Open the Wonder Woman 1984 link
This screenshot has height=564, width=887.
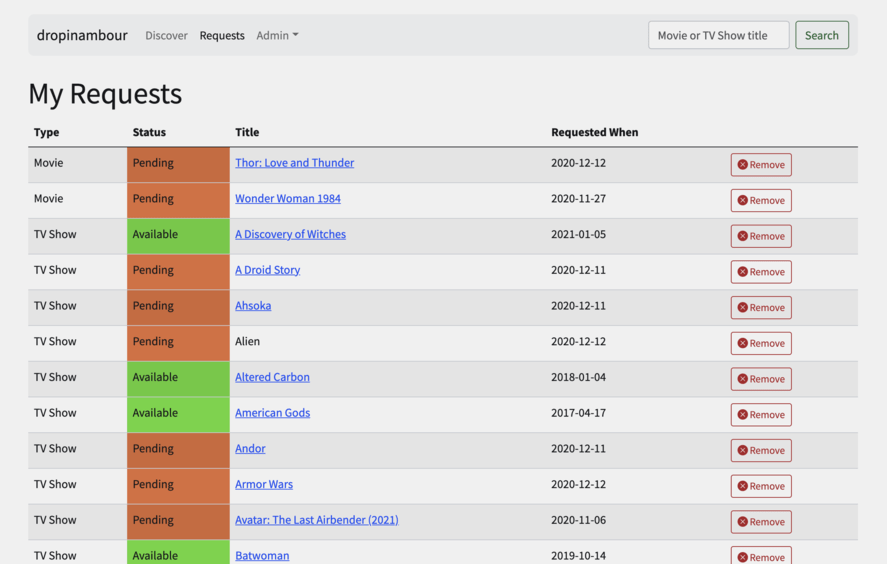point(288,199)
